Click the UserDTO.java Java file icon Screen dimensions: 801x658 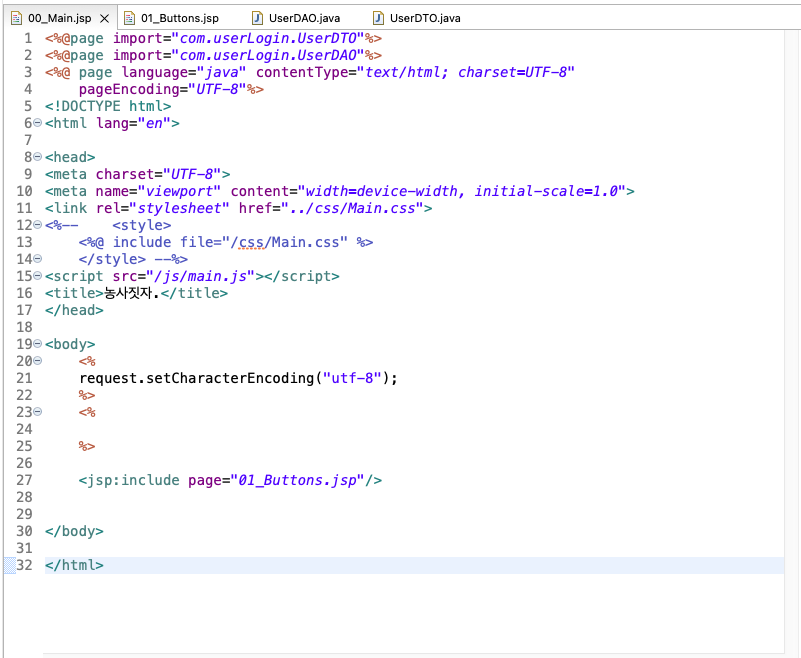coord(378,18)
